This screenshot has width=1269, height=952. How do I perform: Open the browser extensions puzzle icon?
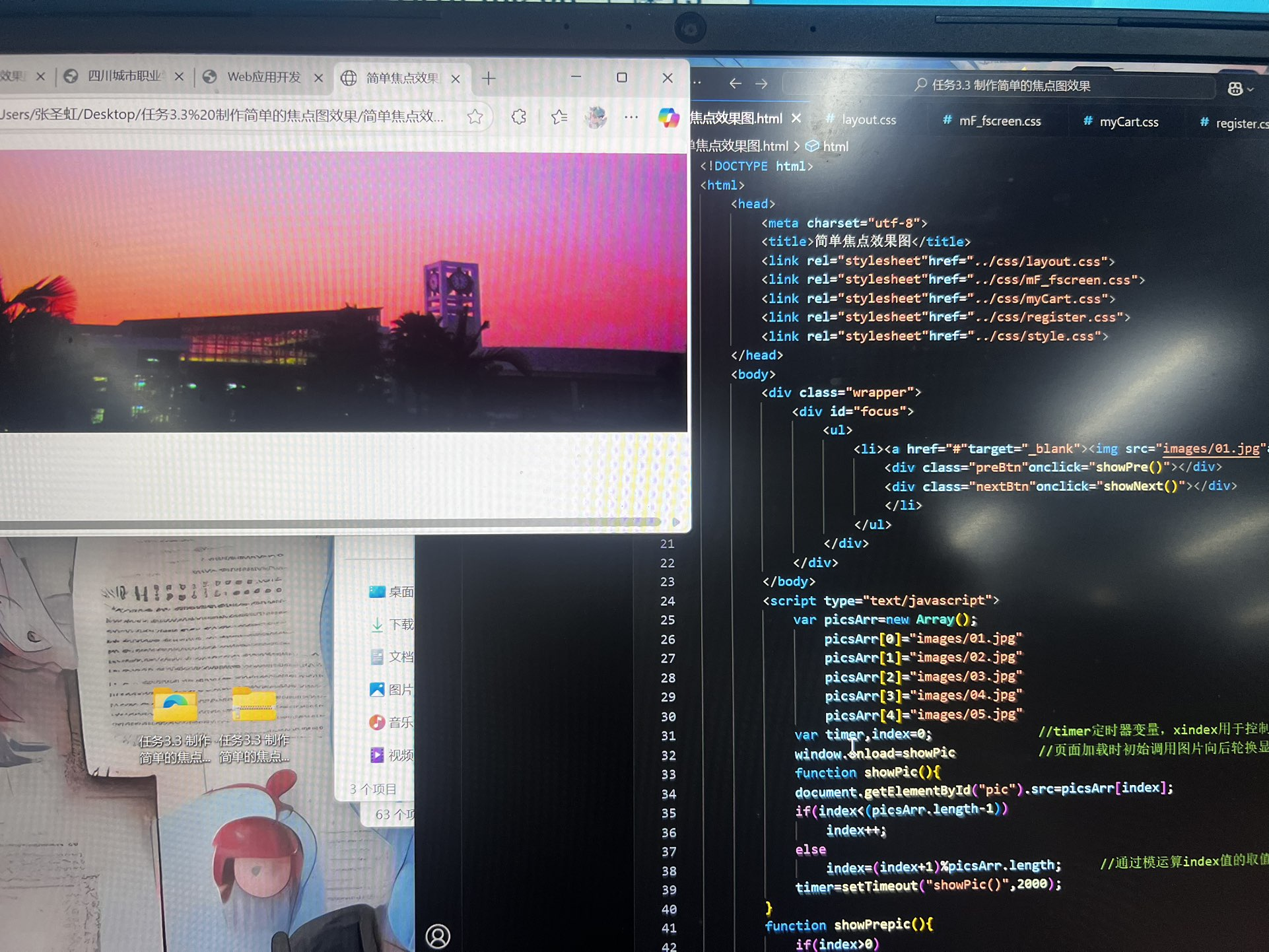[519, 117]
